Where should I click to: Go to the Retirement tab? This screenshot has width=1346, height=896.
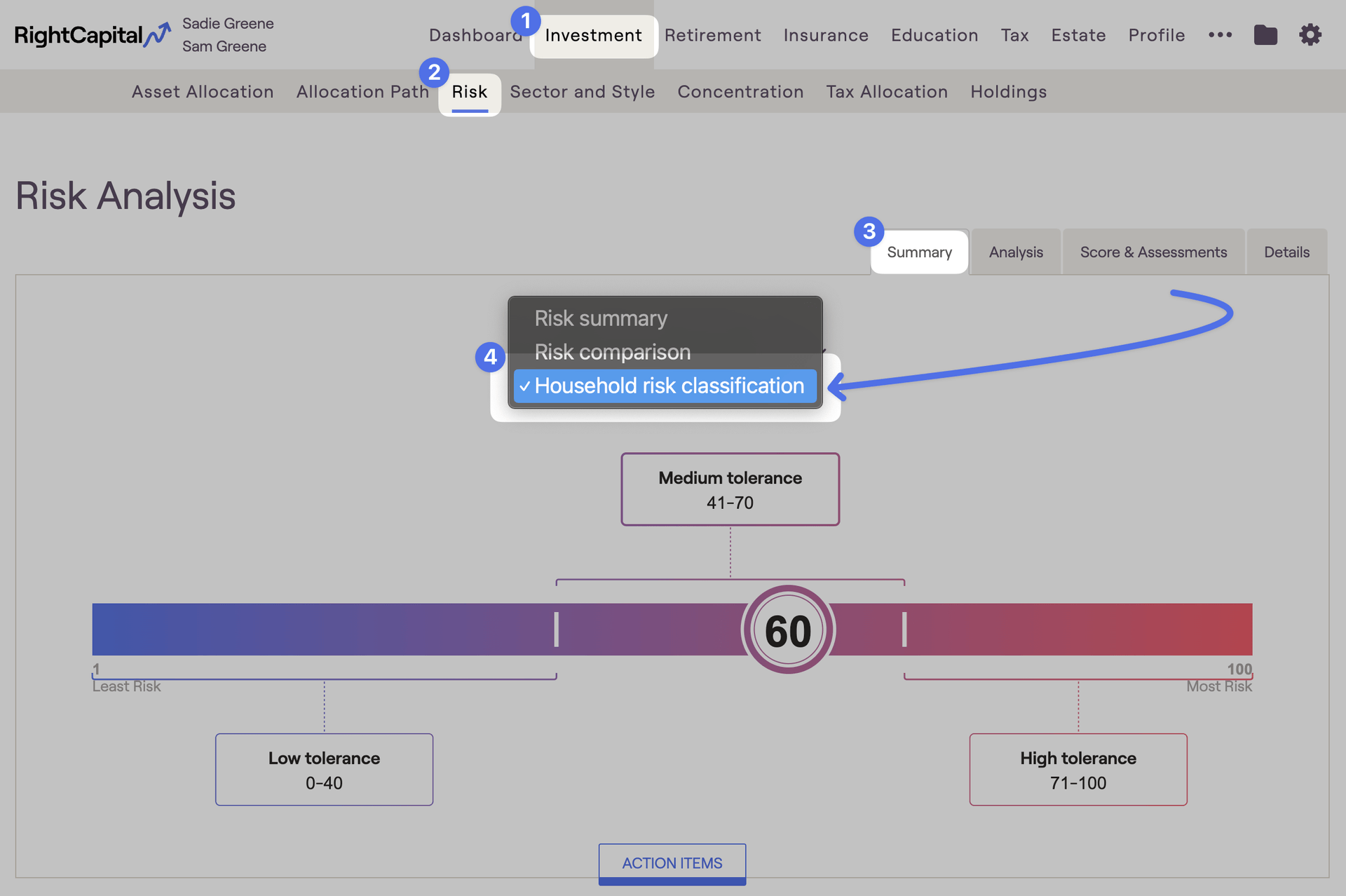(x=712, y=35)
